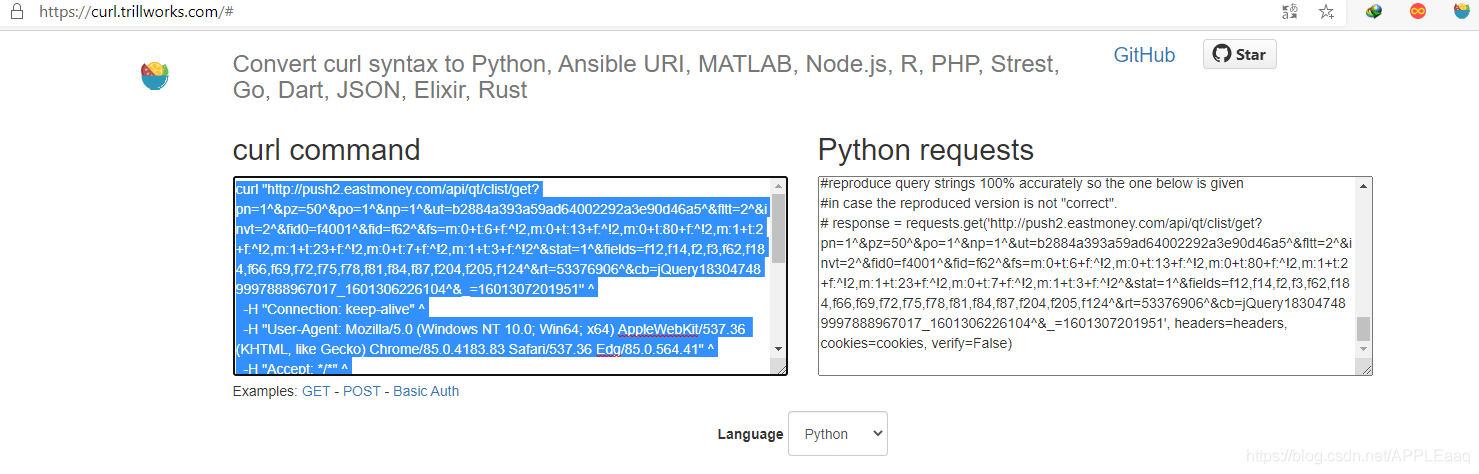Click the browser address bar URL

138,12
